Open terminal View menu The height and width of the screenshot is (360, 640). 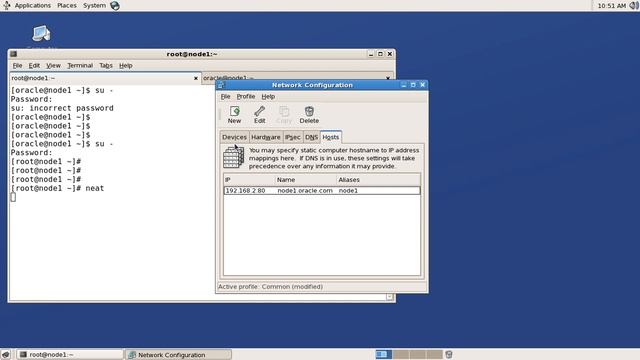[x=53, y=65]
